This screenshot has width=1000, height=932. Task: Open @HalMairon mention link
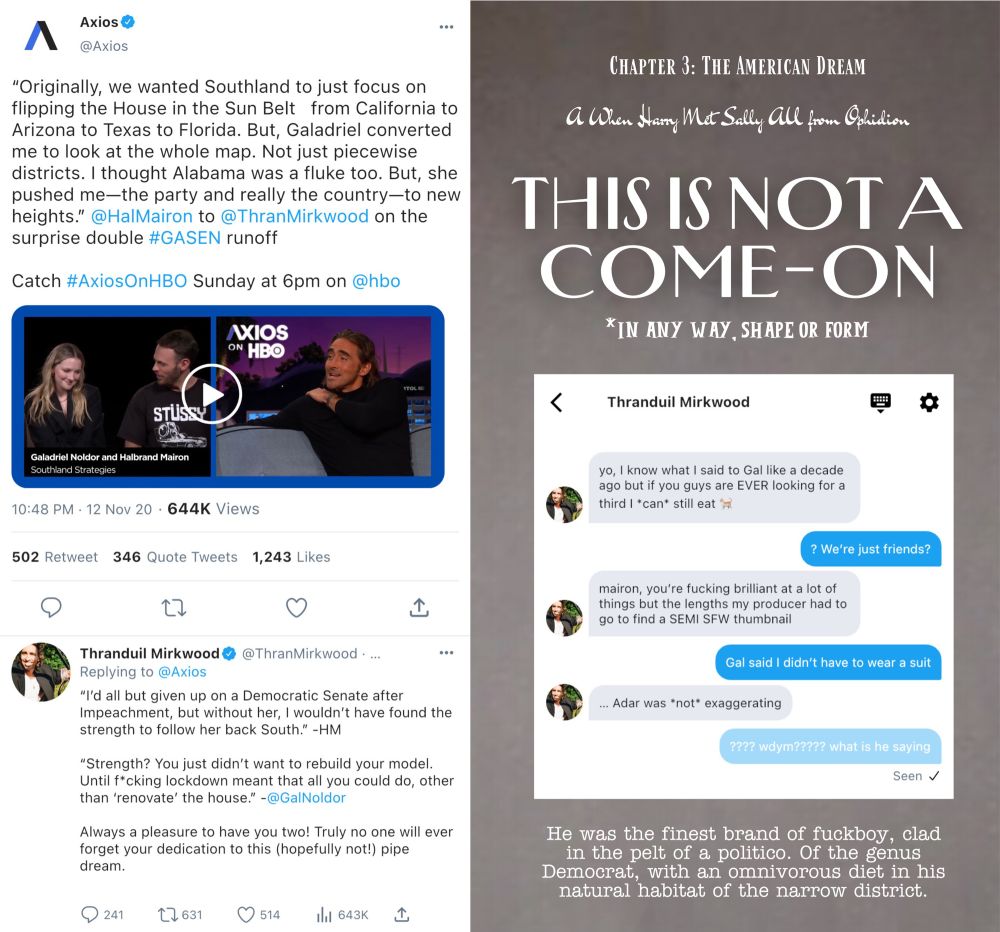click(x=142, y=216)
